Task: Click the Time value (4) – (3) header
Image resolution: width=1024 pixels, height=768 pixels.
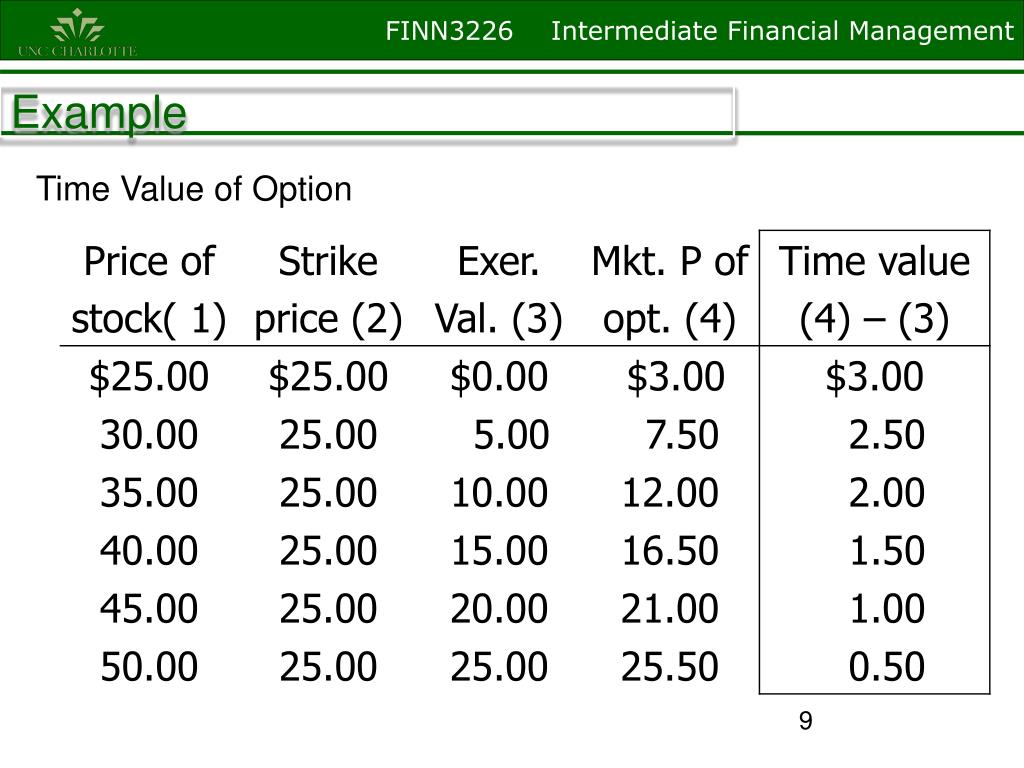Action: coord(874,290)
